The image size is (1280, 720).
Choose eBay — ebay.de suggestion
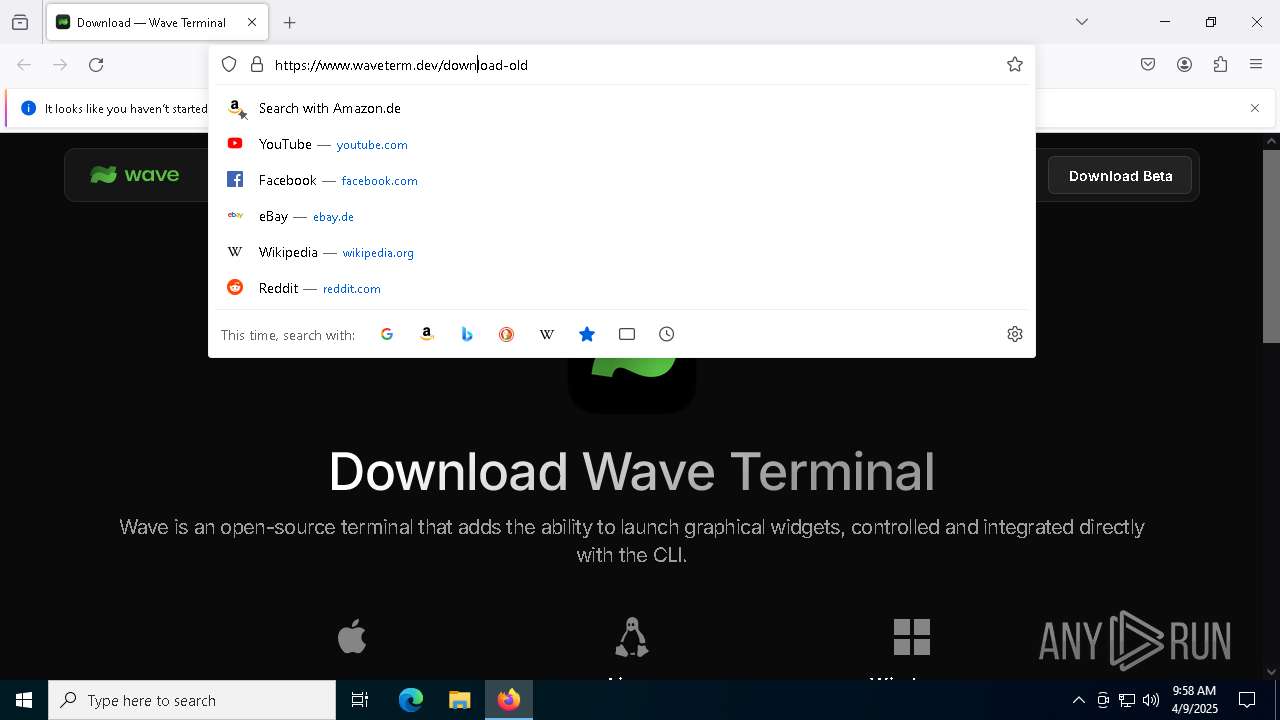[x=622, y=216]
